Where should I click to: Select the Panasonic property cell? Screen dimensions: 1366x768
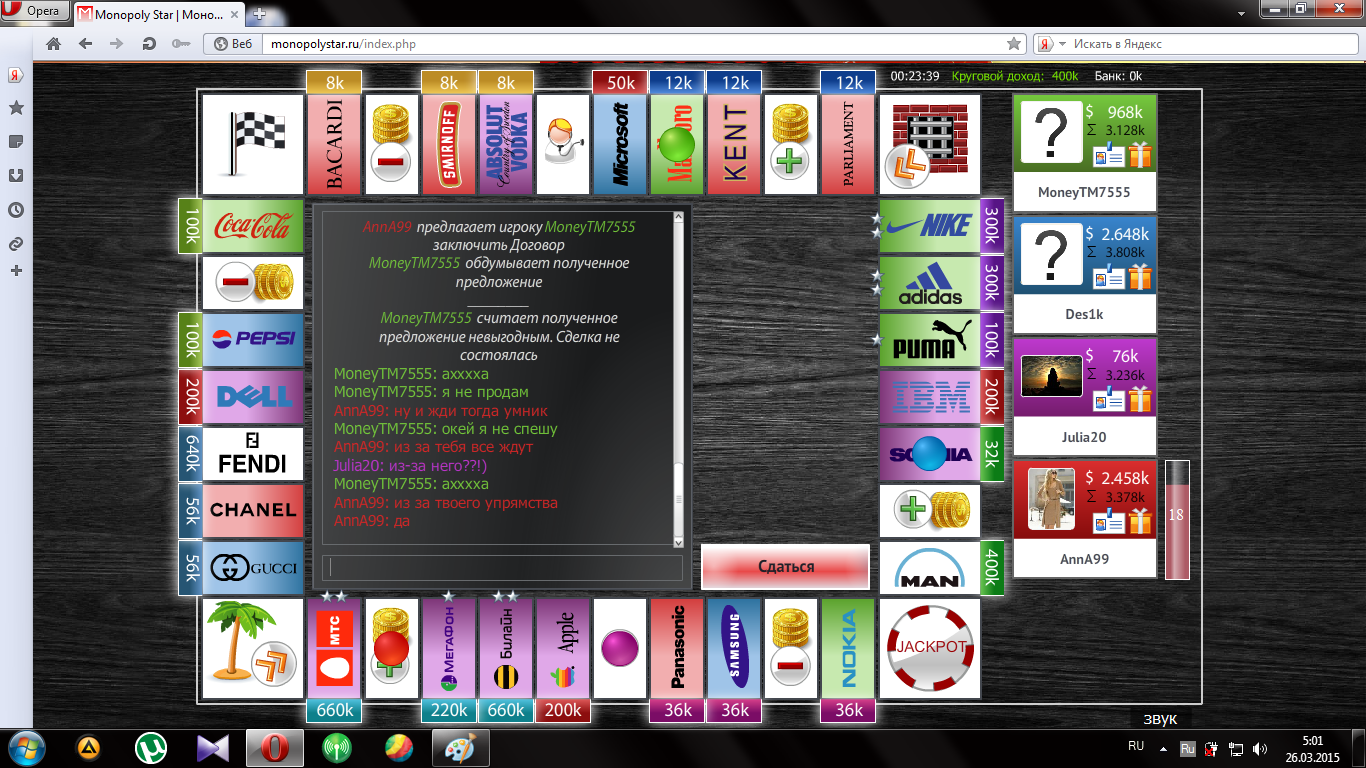(x=677, y=648)
